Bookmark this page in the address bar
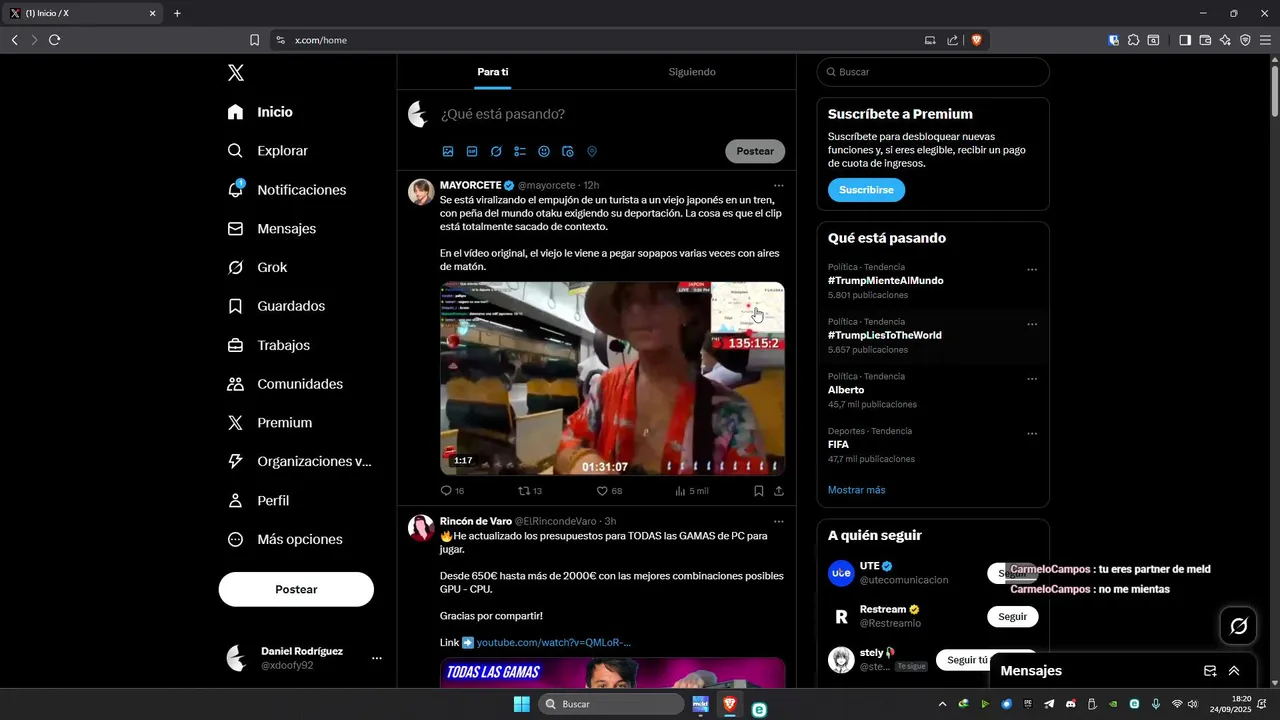The image size is (1280, 720). click(254, 40)
